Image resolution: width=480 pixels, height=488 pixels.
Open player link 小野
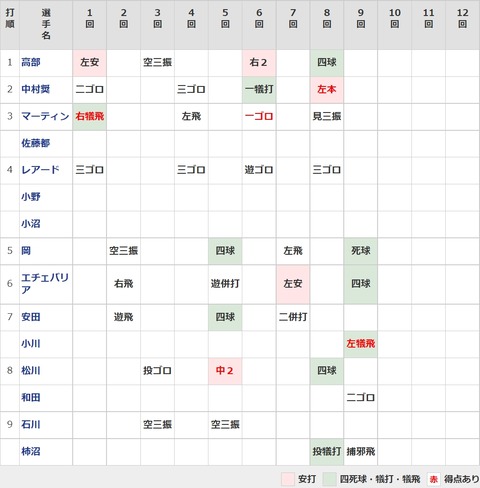[x=31, y=197]
